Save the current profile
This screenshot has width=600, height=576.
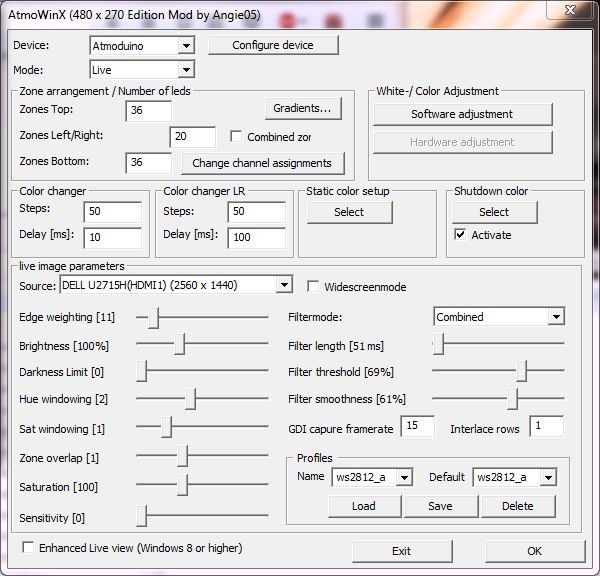[440, 506]
